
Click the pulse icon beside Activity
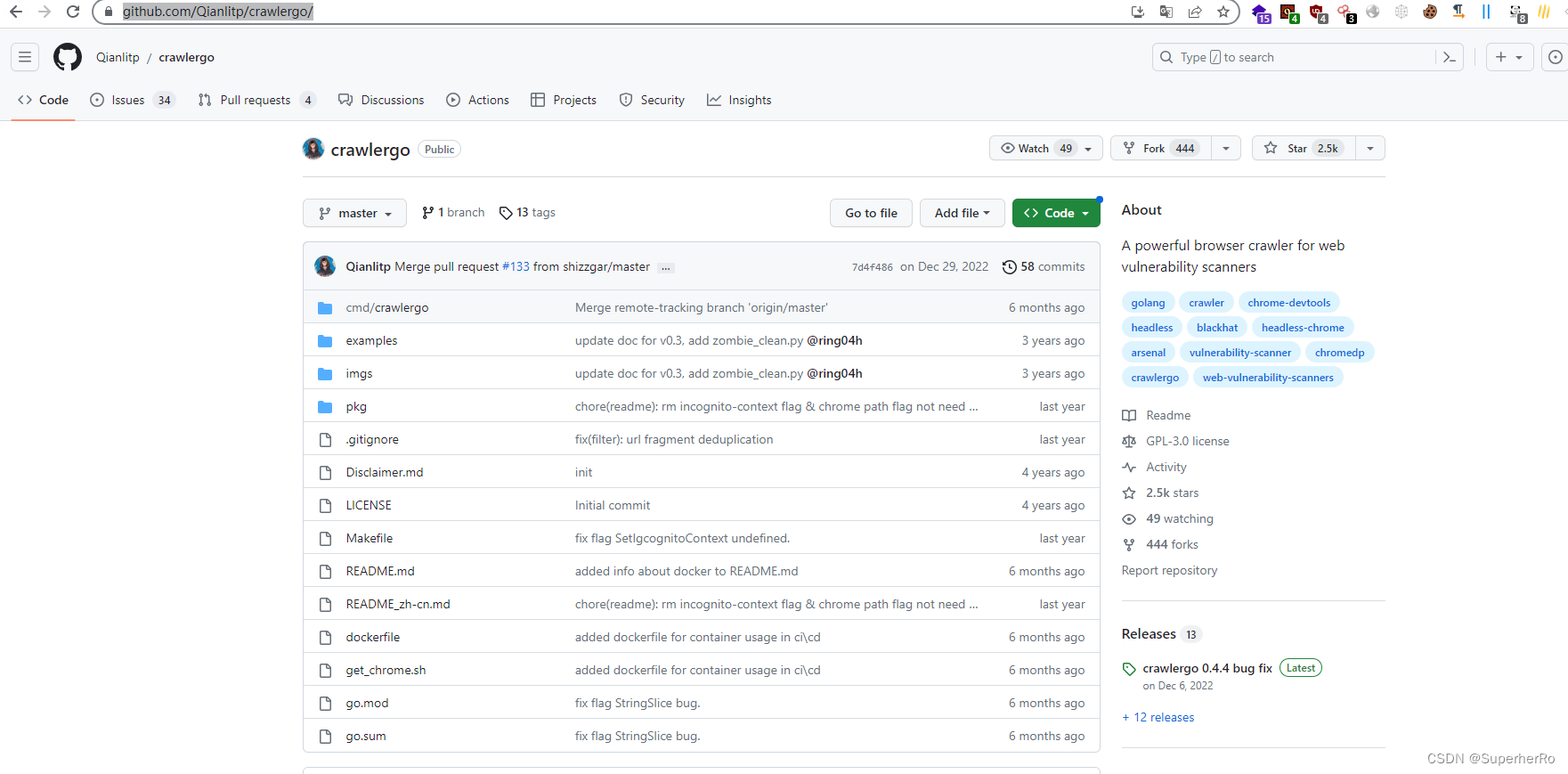[1129, 468]
